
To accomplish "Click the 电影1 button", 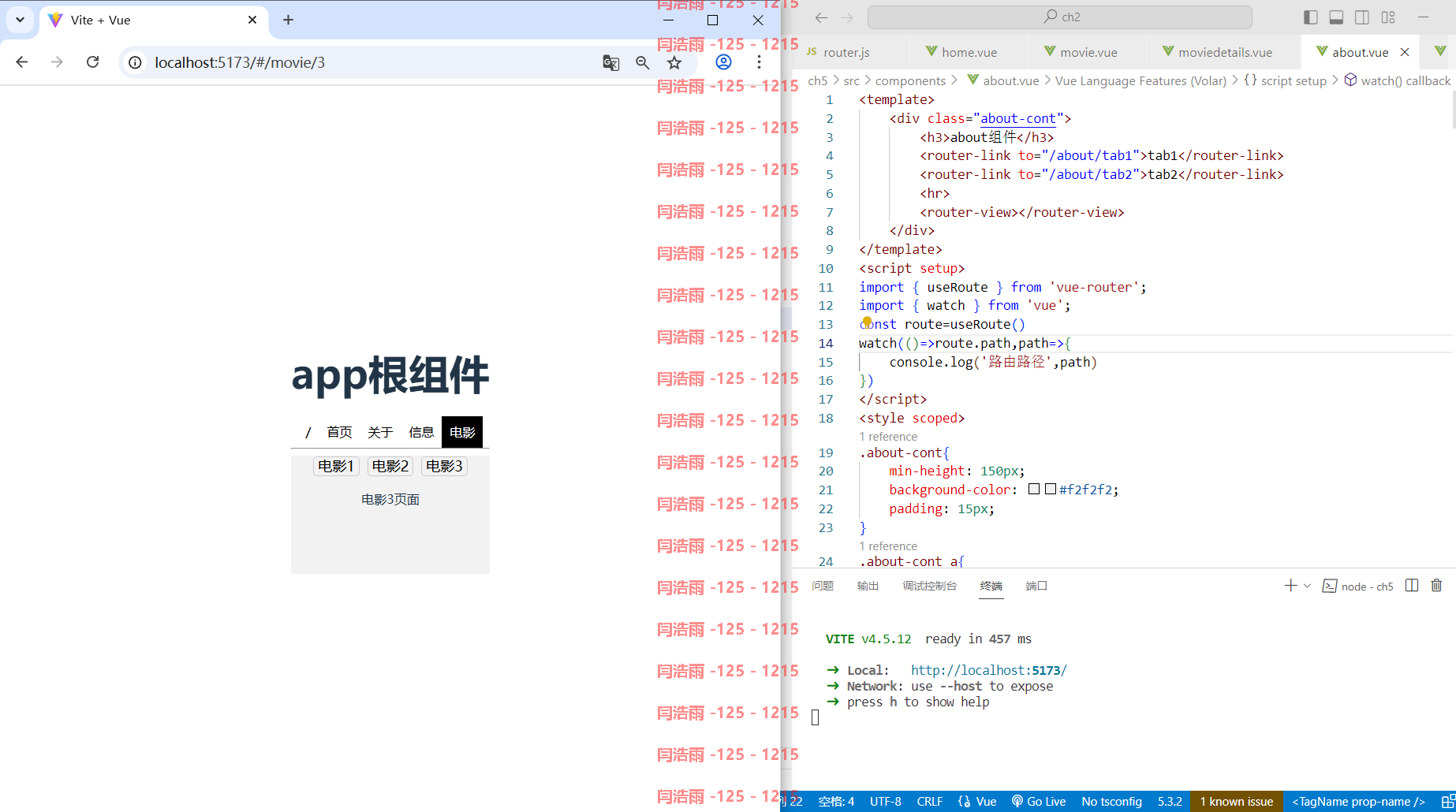I will click(x=336, y=466).
